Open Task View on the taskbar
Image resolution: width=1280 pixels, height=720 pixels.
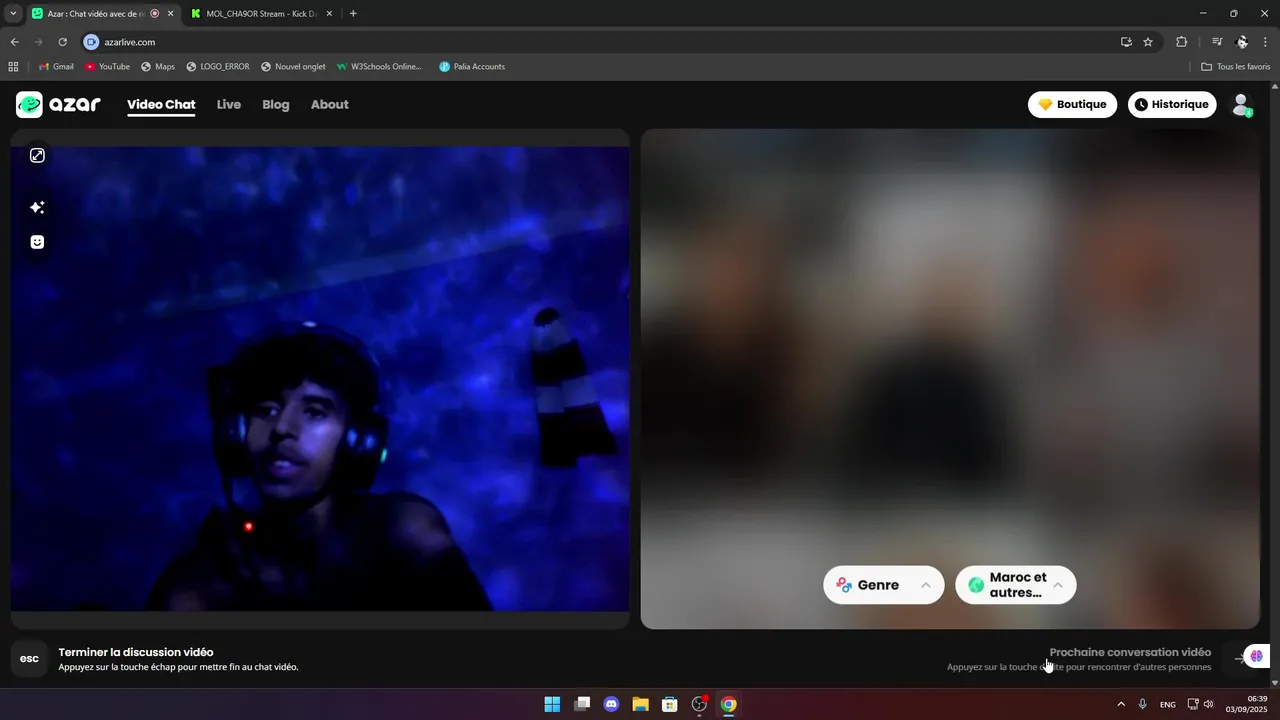tap(582, 704)
